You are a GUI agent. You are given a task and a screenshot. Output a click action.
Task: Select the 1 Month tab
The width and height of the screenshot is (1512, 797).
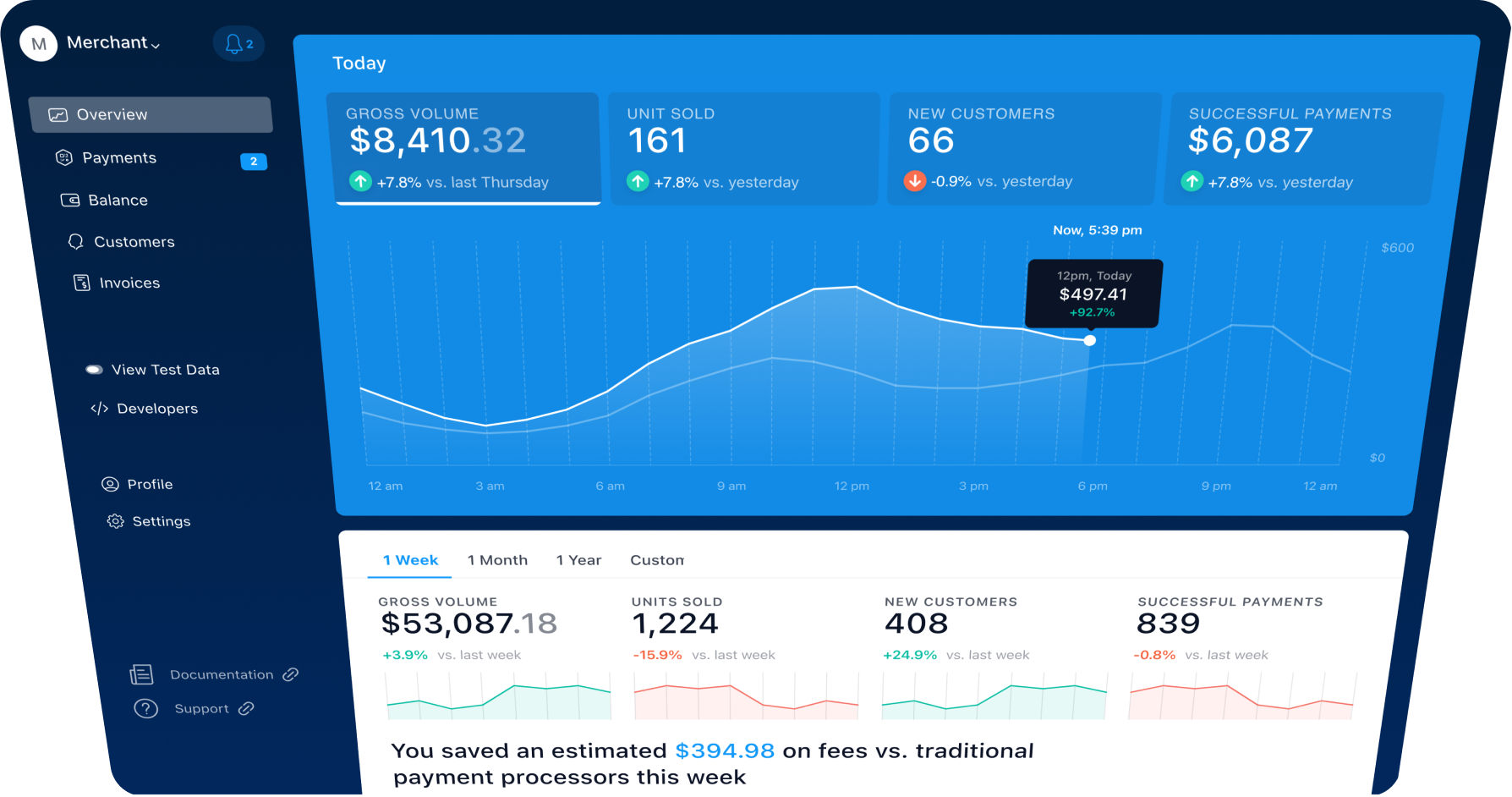click(497, 560)
